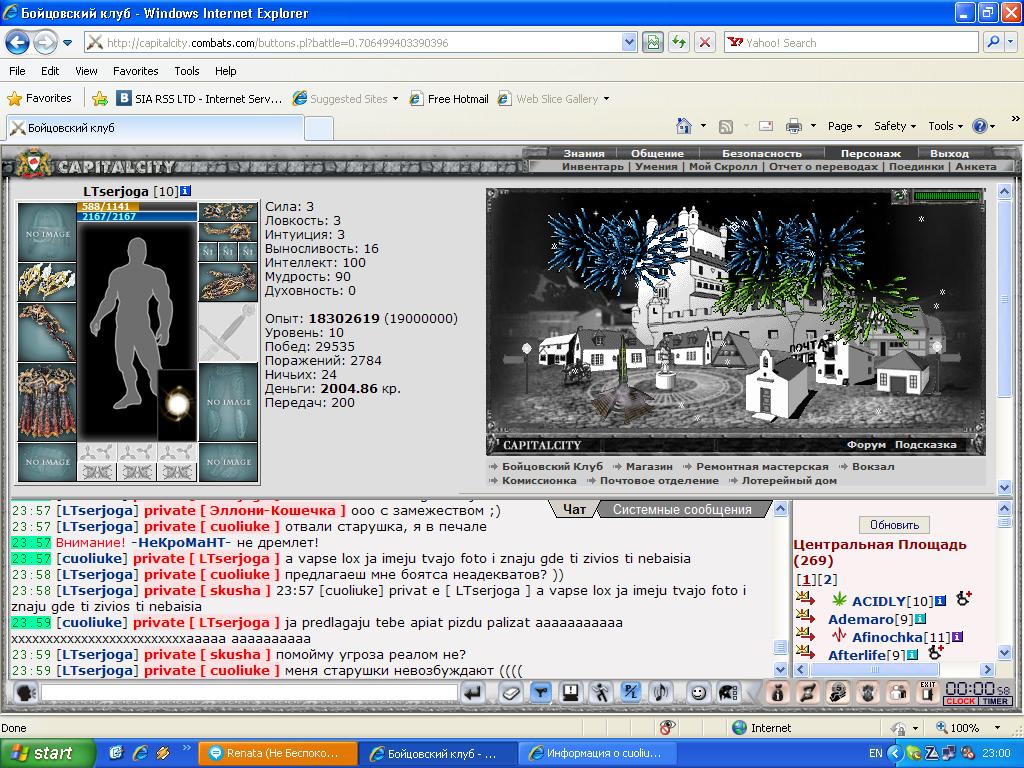Click the red pulse clan icon beside Afinochka

point(839,635)
